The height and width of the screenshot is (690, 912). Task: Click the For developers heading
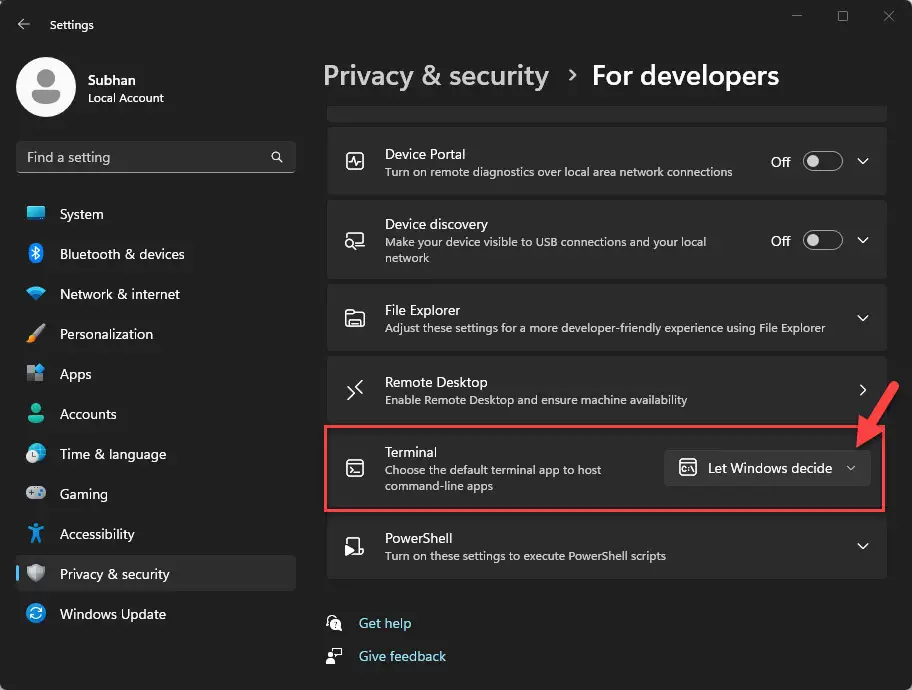point(686,76)
